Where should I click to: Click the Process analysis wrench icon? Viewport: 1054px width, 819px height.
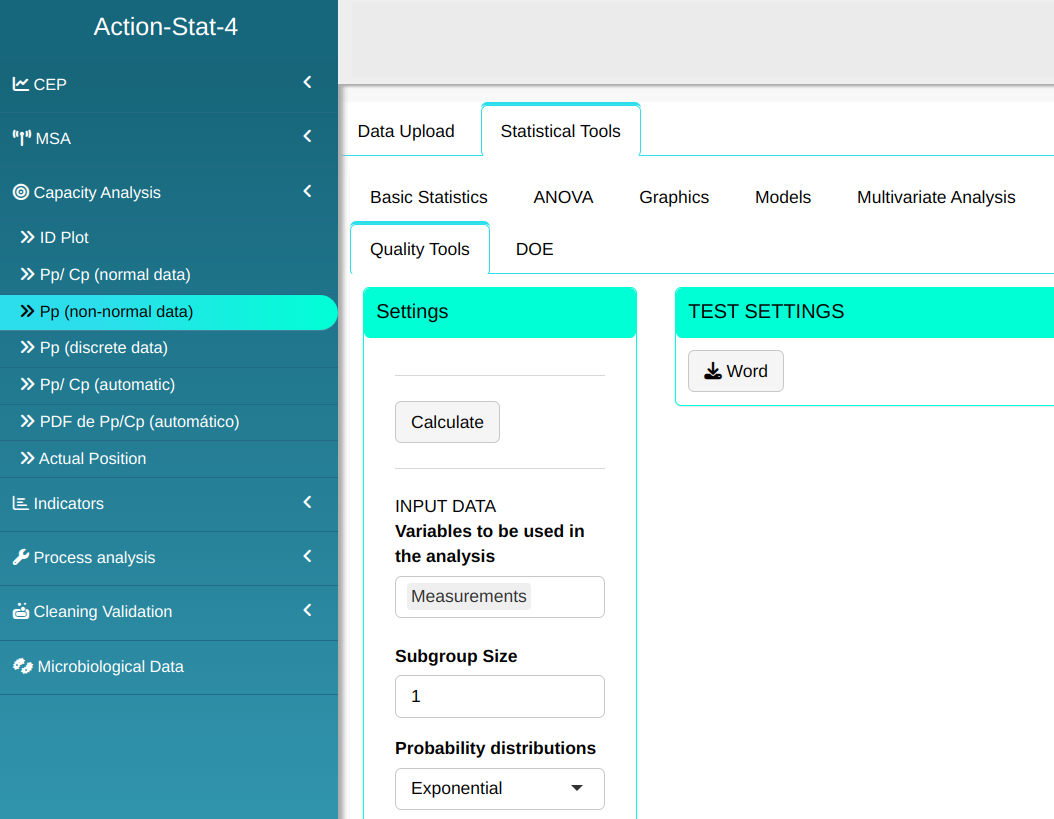(20, 557)
